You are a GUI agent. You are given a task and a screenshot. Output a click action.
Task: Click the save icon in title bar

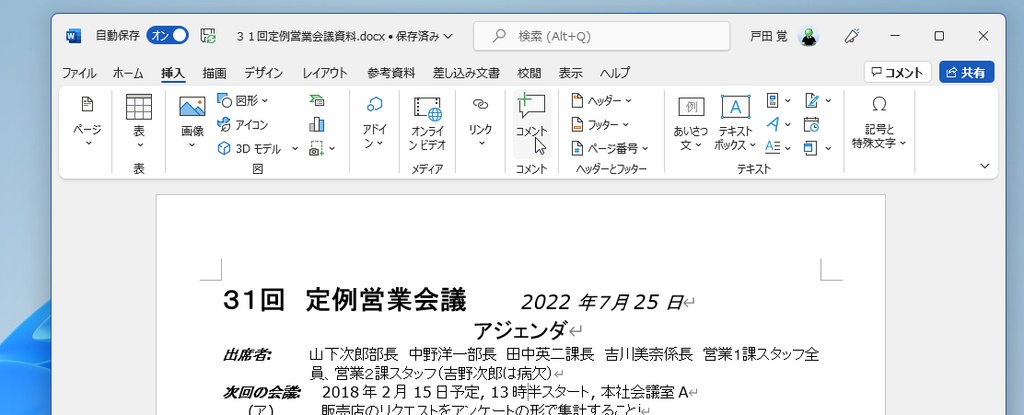pos(208,36)
